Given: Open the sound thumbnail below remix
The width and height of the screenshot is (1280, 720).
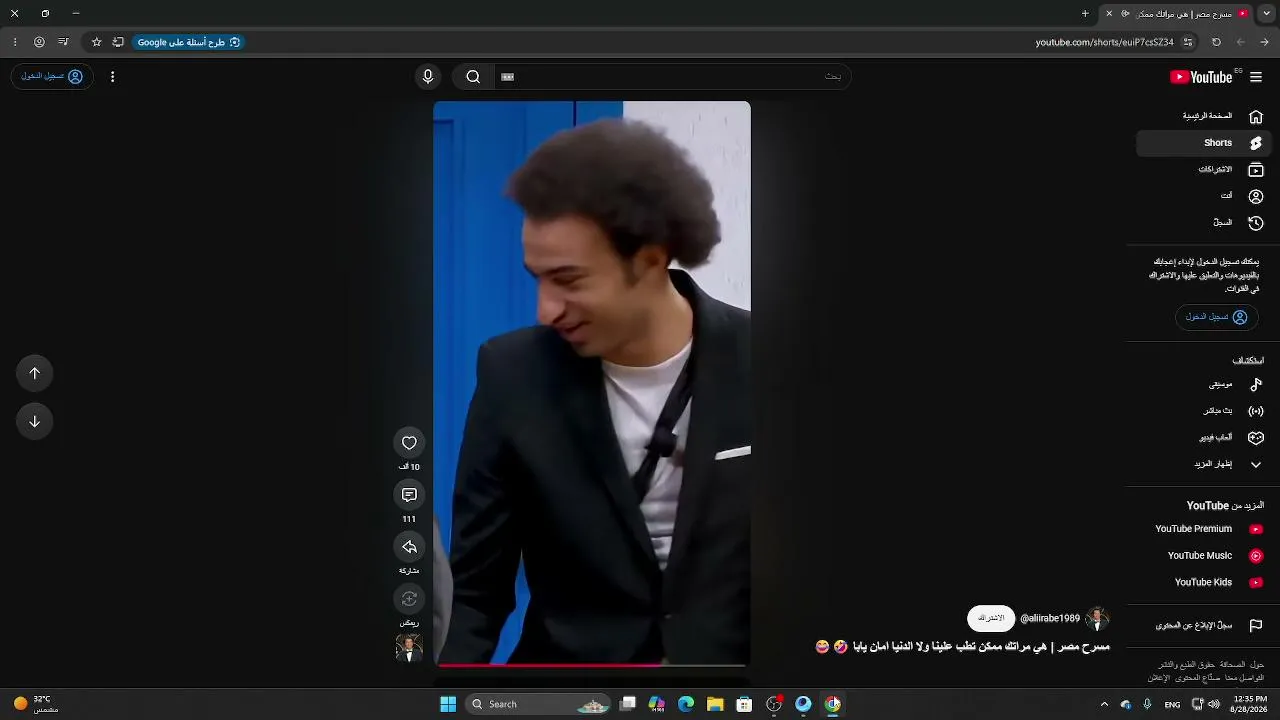Looking at the screenshot, I should (x=409, y=648).
